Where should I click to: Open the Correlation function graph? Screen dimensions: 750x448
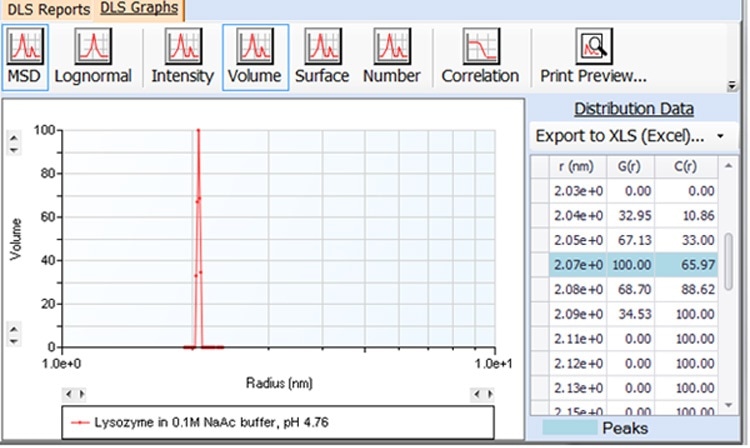480,56
